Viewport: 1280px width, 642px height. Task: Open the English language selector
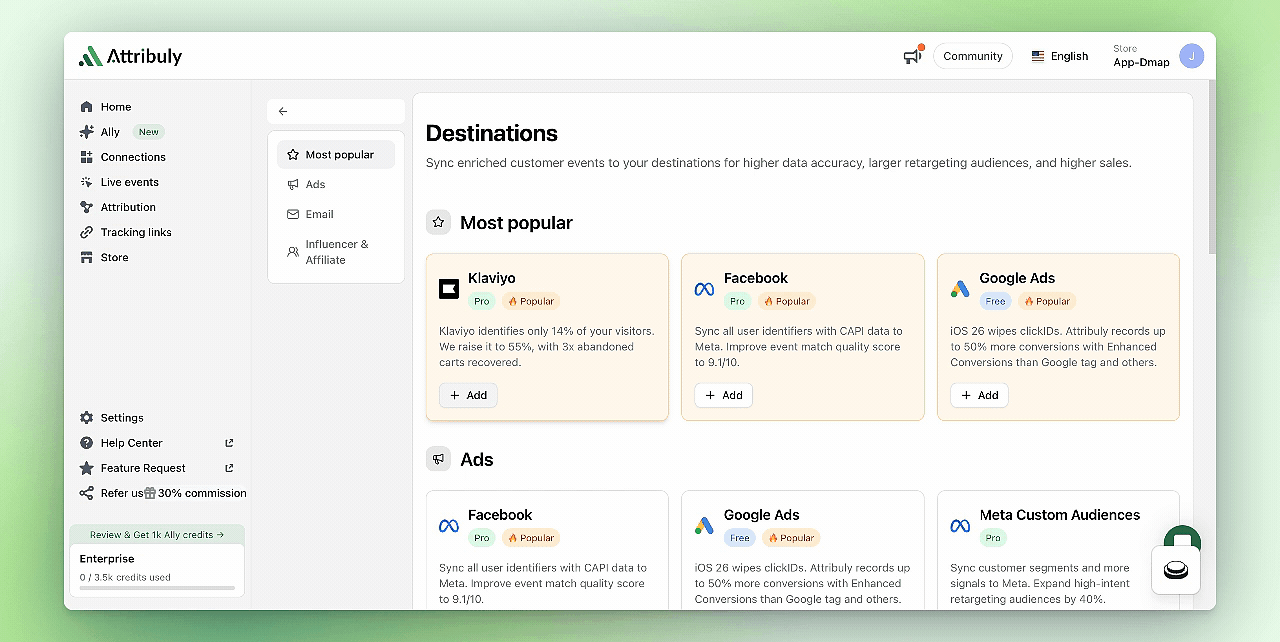pos(1060,56)
